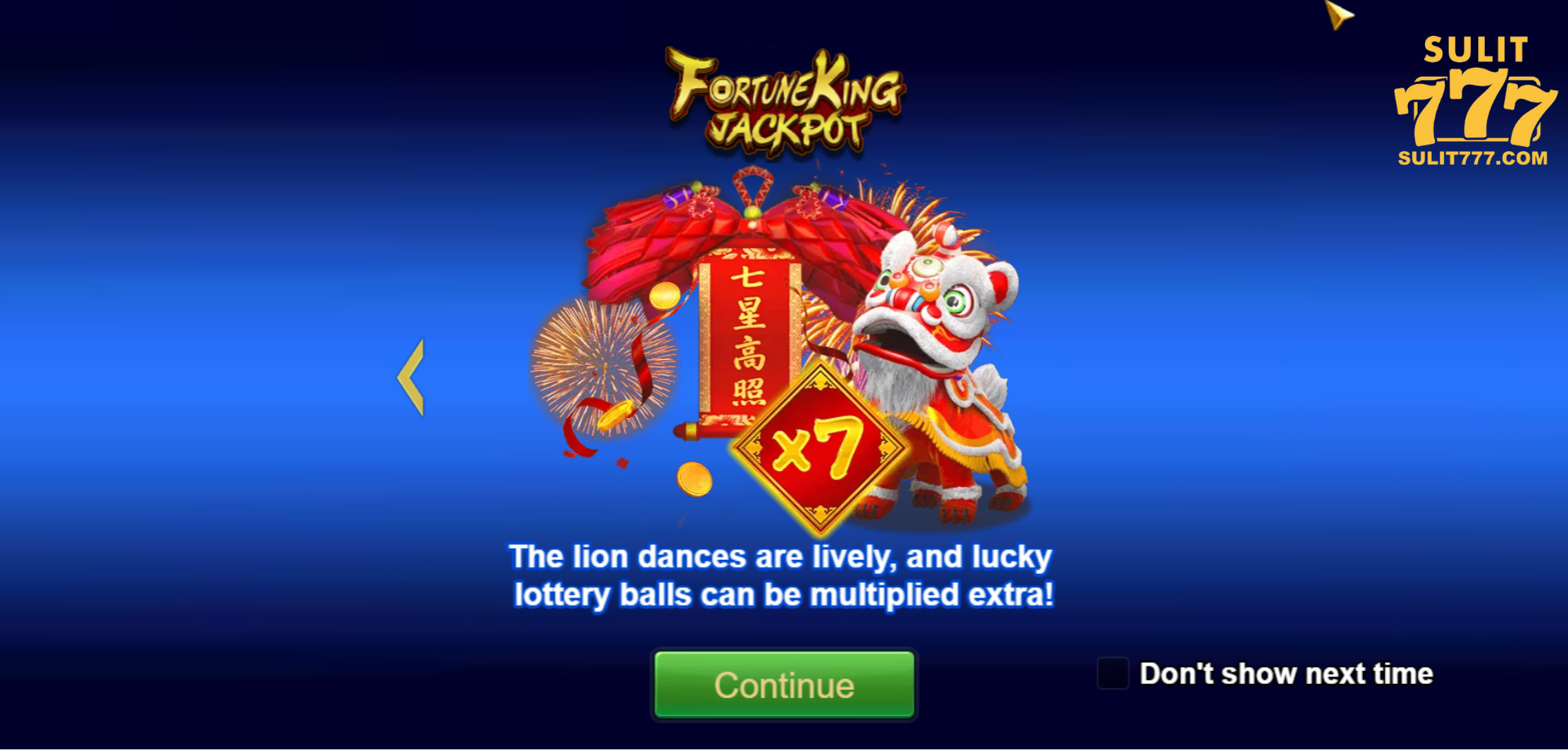Open the Sulit 777 logo
The image size is (1568, 751).
click(x=1475, y=101)
